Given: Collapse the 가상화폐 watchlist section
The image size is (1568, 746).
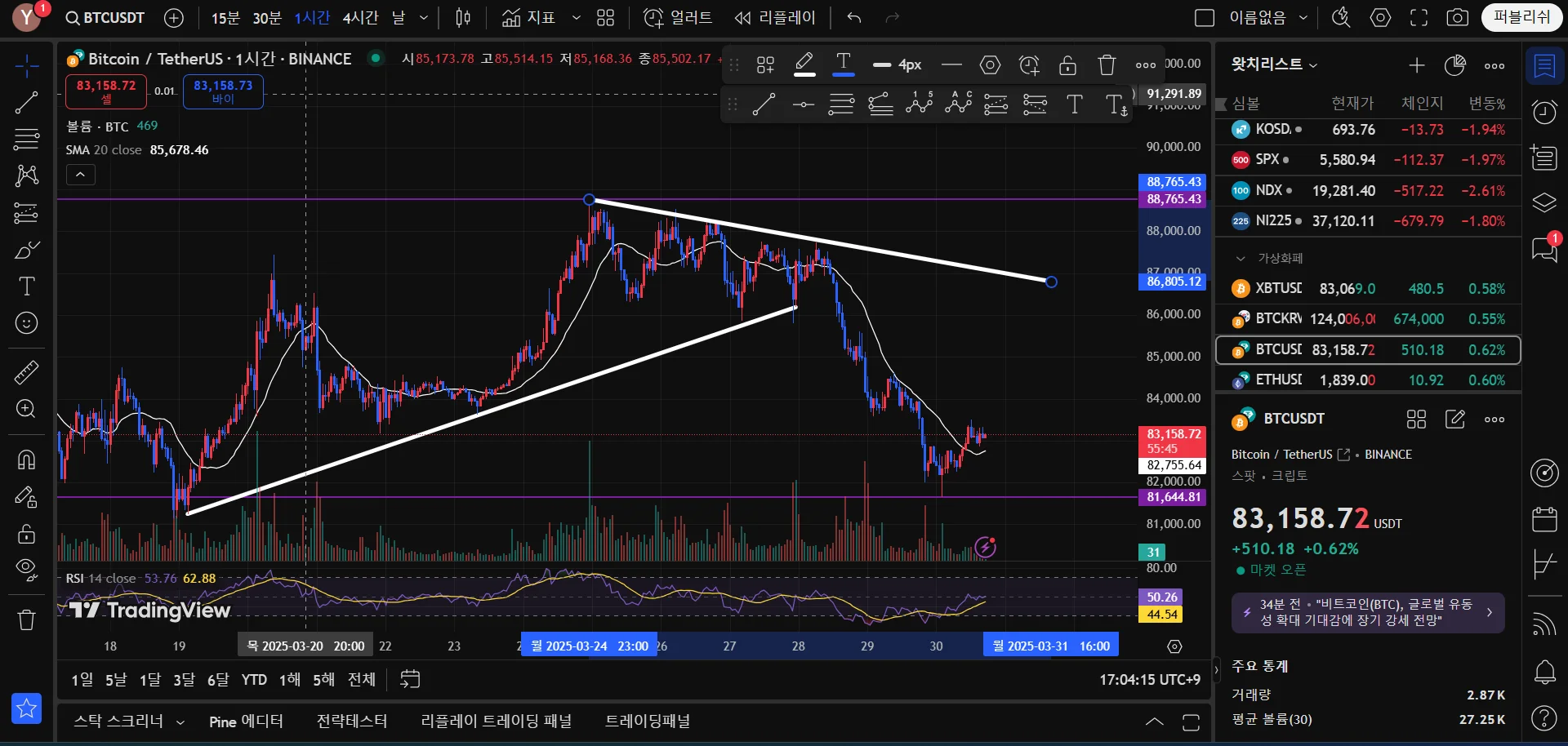Looking at the screenshot, I should pos(1241,259).
